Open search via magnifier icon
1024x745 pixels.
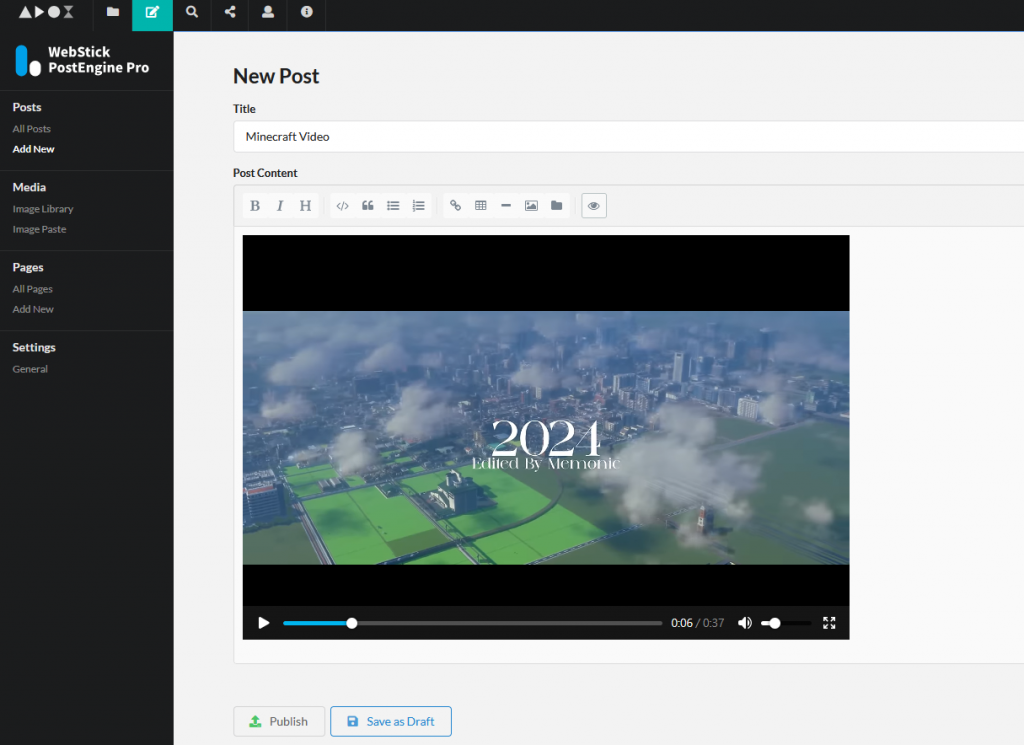pyautogui.click(x=191, y=12)
